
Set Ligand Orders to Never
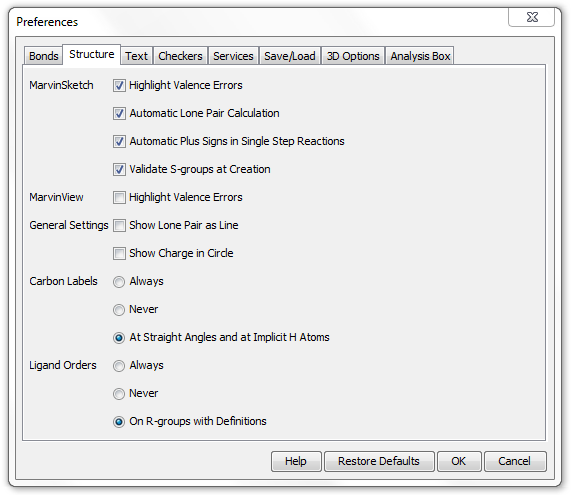[x=119, y=394]
